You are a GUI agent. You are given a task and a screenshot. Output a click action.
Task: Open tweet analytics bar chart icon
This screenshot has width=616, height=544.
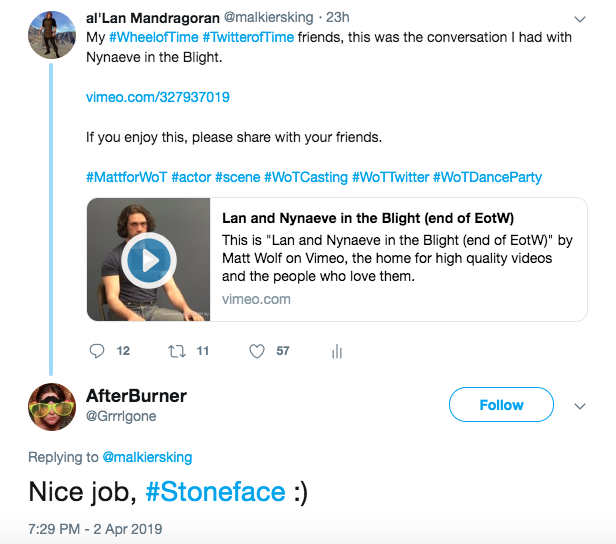pyautogui.click(x=337, y=351)
